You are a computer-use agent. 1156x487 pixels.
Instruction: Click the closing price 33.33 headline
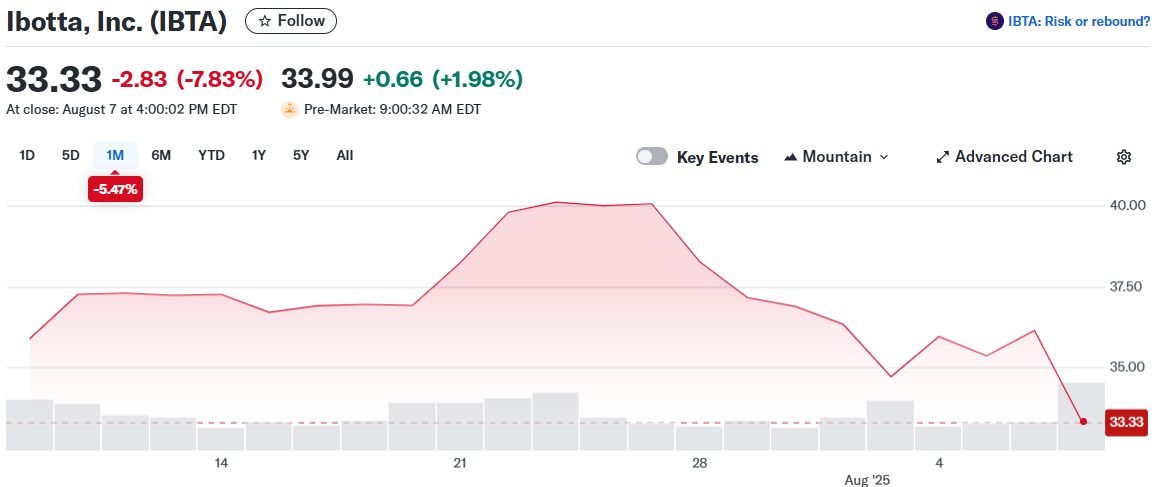[53, 79]
